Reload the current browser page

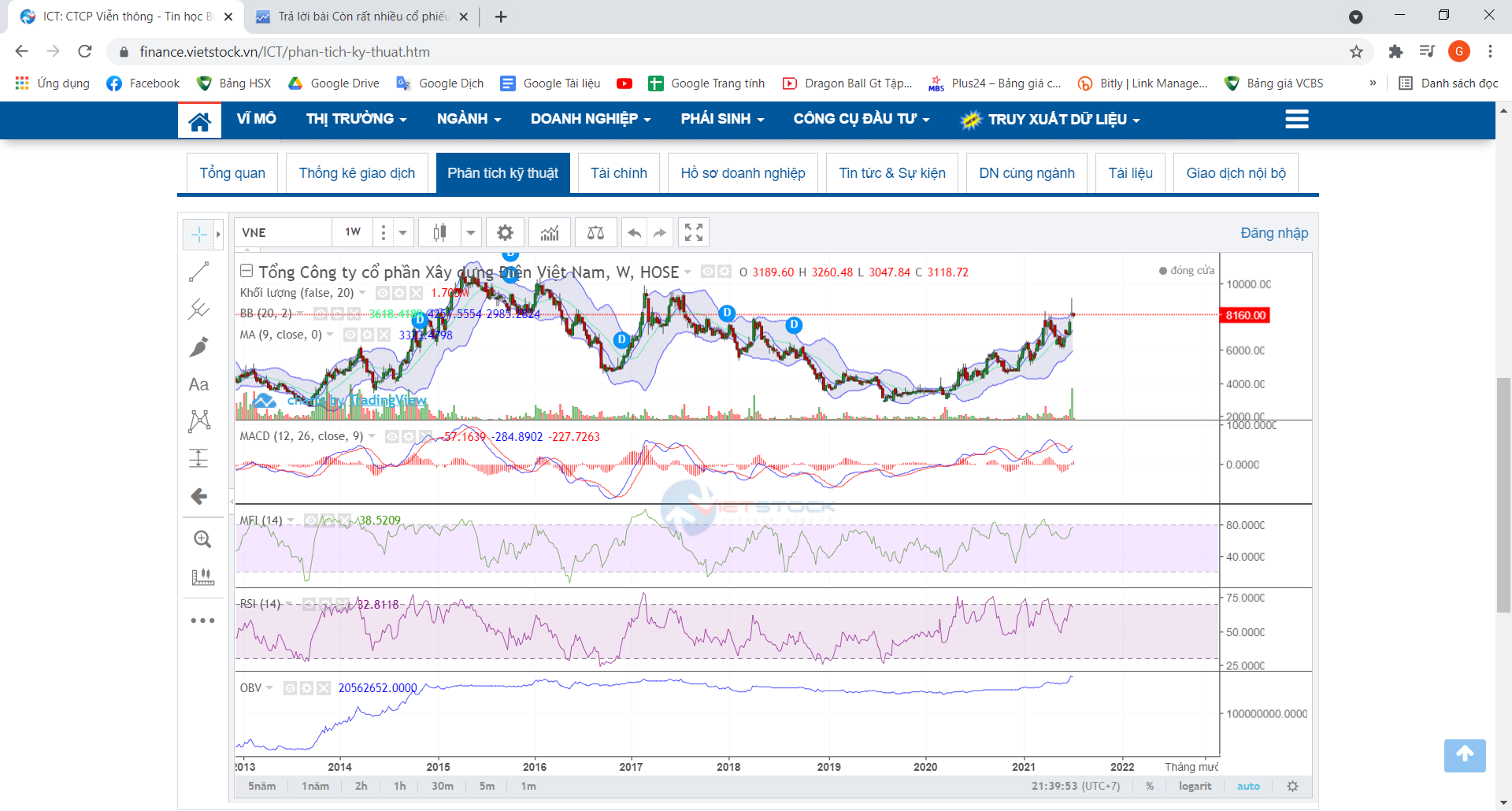[x=85, y=52]
